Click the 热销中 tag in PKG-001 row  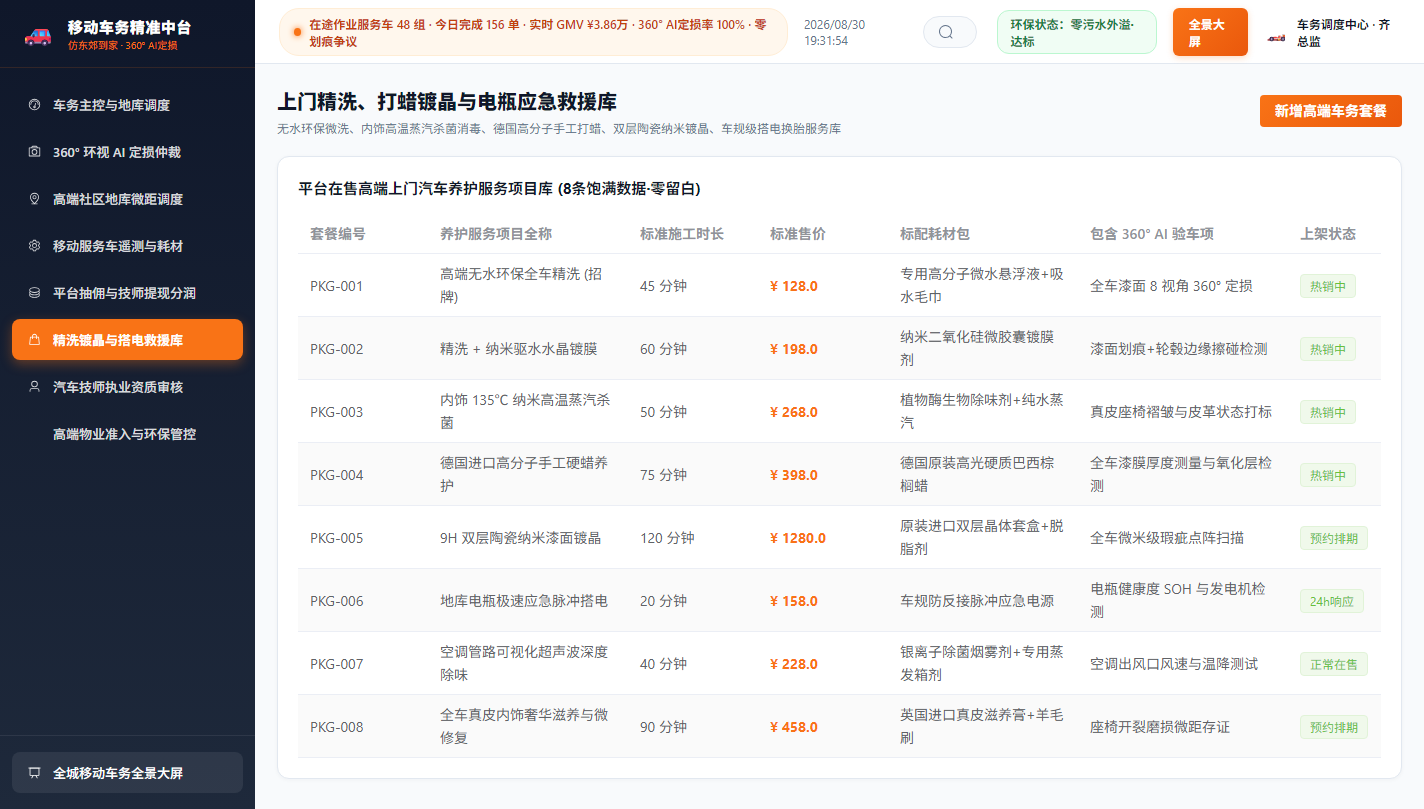[1328, 286]
